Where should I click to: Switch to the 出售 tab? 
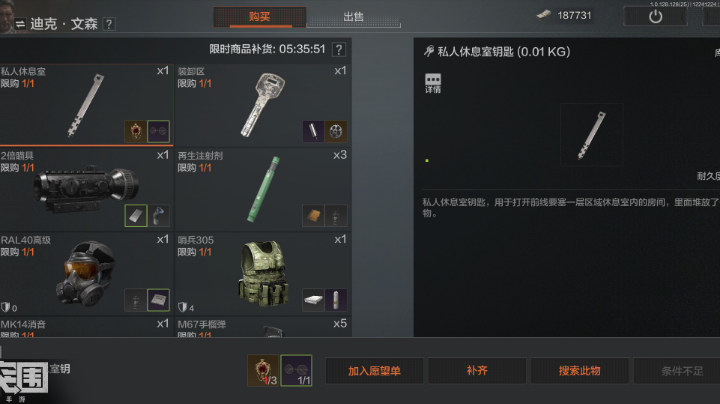[x=354, y=17]
